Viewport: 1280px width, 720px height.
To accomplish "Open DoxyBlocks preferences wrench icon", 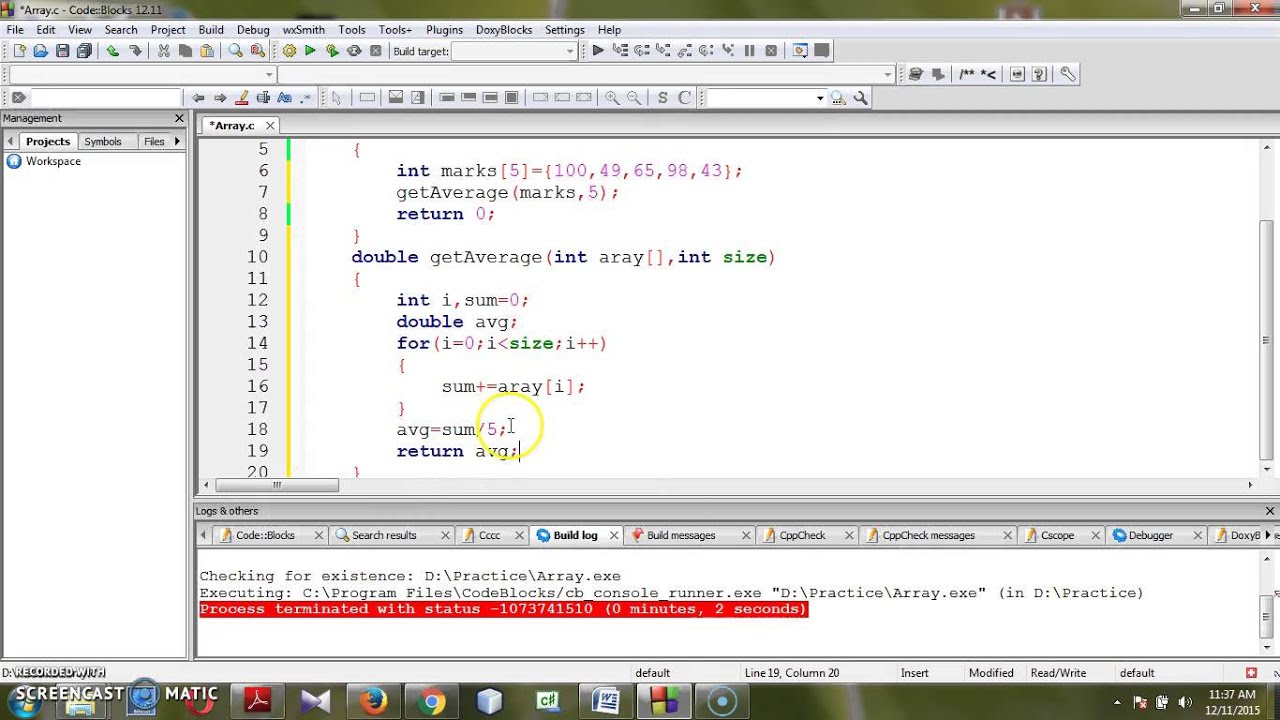I will click(x=1067, y=74).
